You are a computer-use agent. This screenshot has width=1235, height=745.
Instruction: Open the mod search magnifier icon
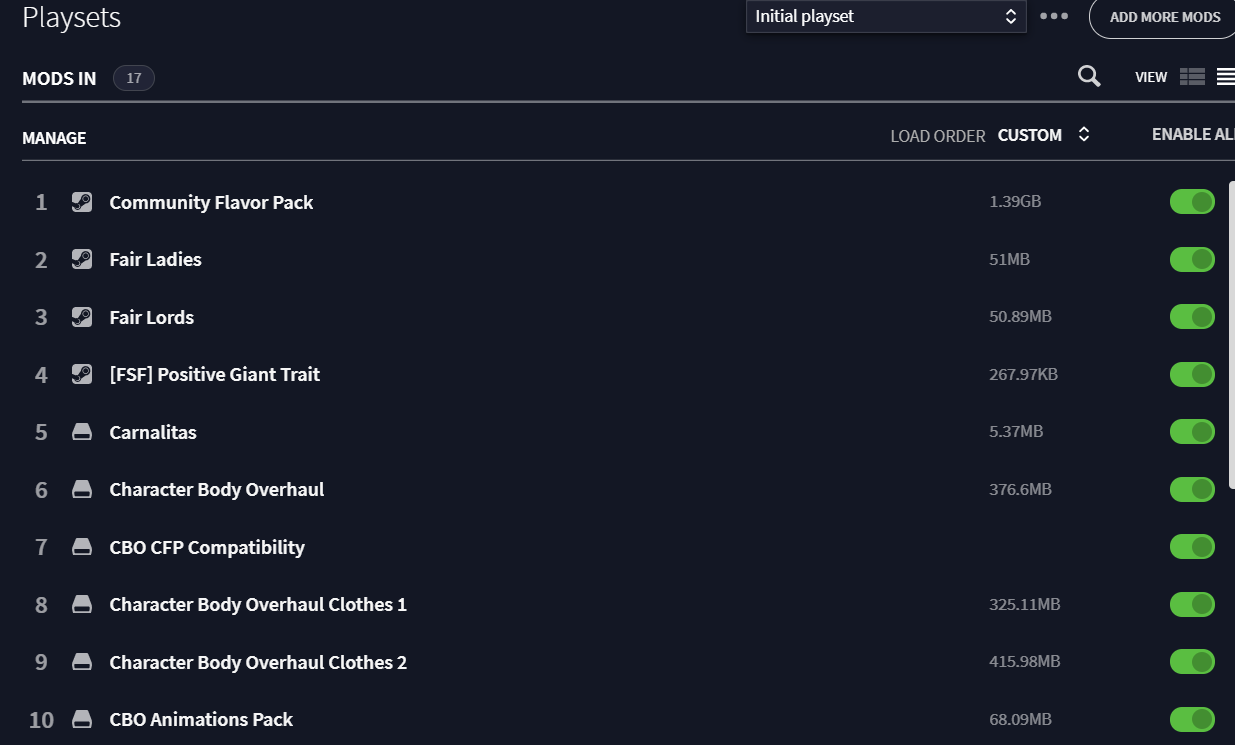pyautogui.click(x=1089, y=76)
